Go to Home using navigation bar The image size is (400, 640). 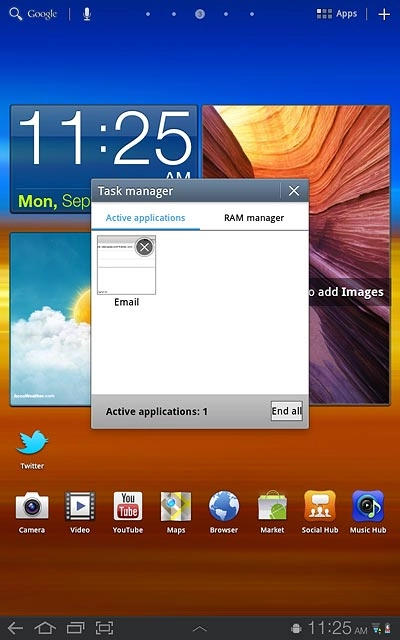click(45, 628)
